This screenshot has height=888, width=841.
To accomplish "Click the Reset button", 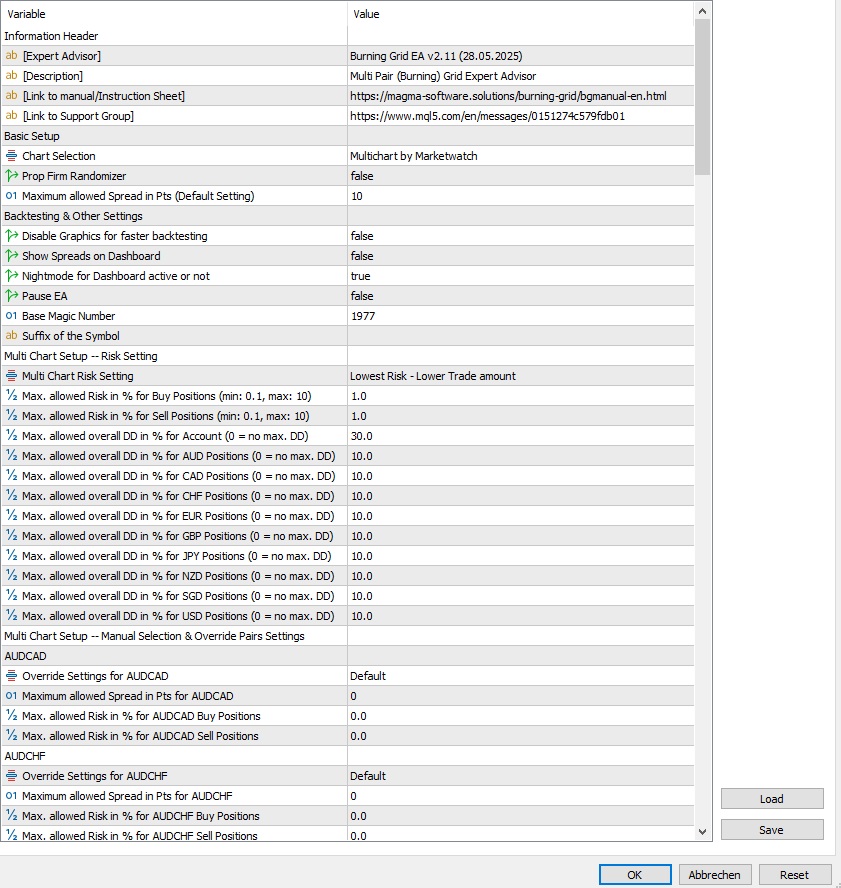I will 795,874.
